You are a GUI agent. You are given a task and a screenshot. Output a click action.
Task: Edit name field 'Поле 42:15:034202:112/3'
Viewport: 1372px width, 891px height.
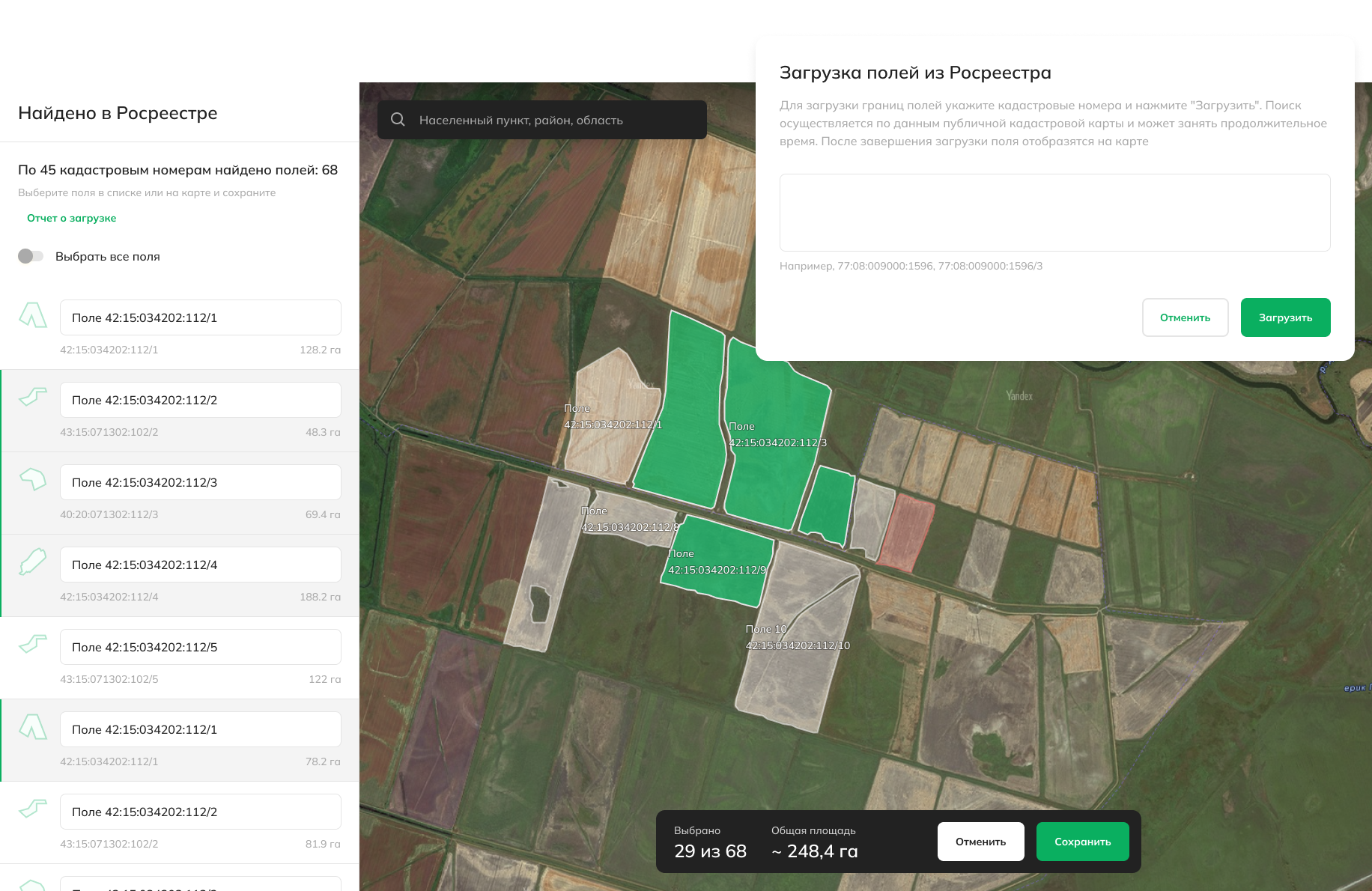click(201, 482)
